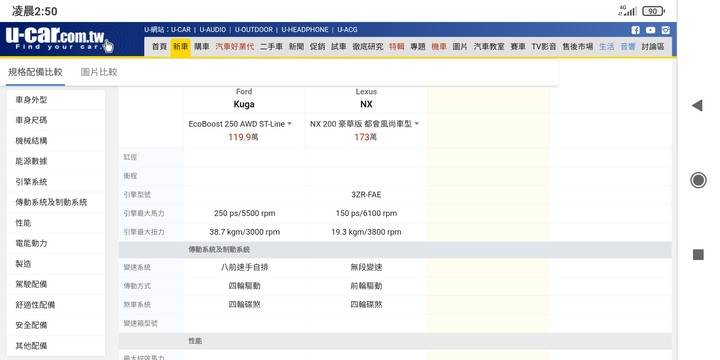Screen dimensions: 720x360
Task: Jump to 機械結構 section in sidebar
Action: (56, 141)
